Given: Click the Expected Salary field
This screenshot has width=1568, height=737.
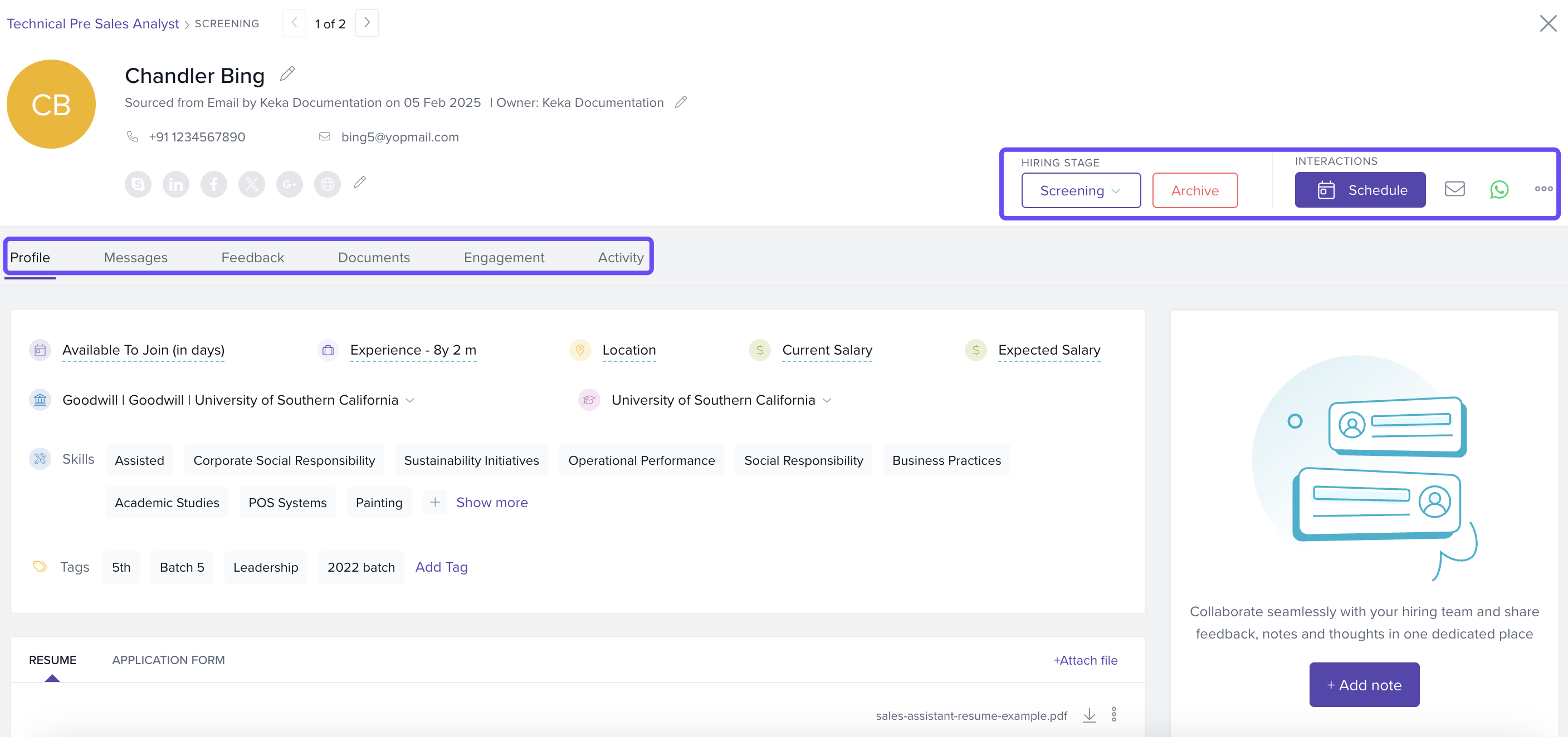Looking at the screenshot, I should pyautogui.click(x=1049, y=350).
